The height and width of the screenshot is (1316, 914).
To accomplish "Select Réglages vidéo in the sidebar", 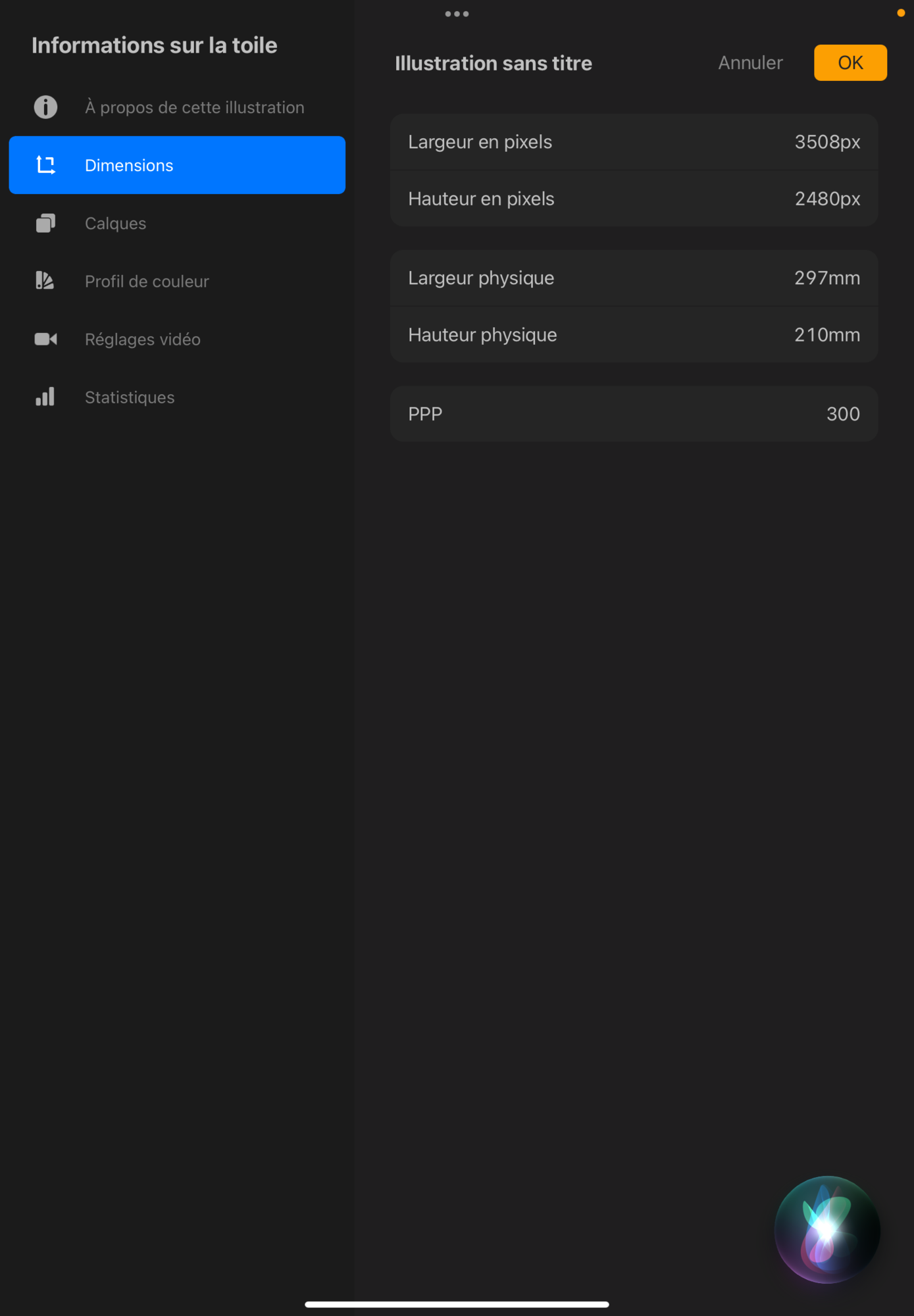I will 143,339.
